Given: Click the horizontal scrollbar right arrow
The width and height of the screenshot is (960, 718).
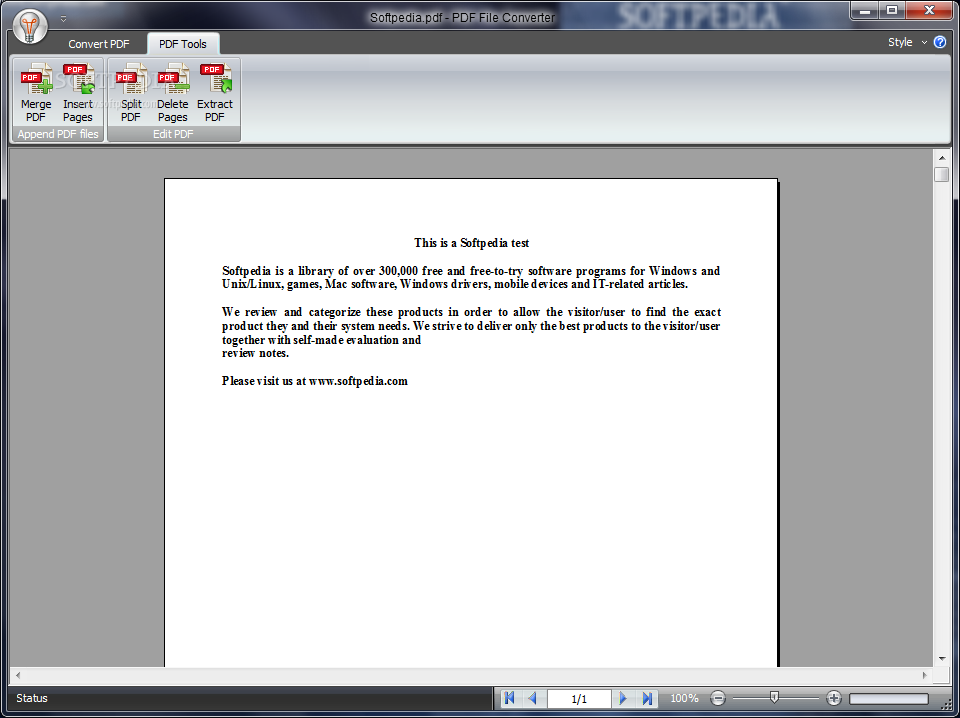Looking at the screenshot, I should 924,675.
